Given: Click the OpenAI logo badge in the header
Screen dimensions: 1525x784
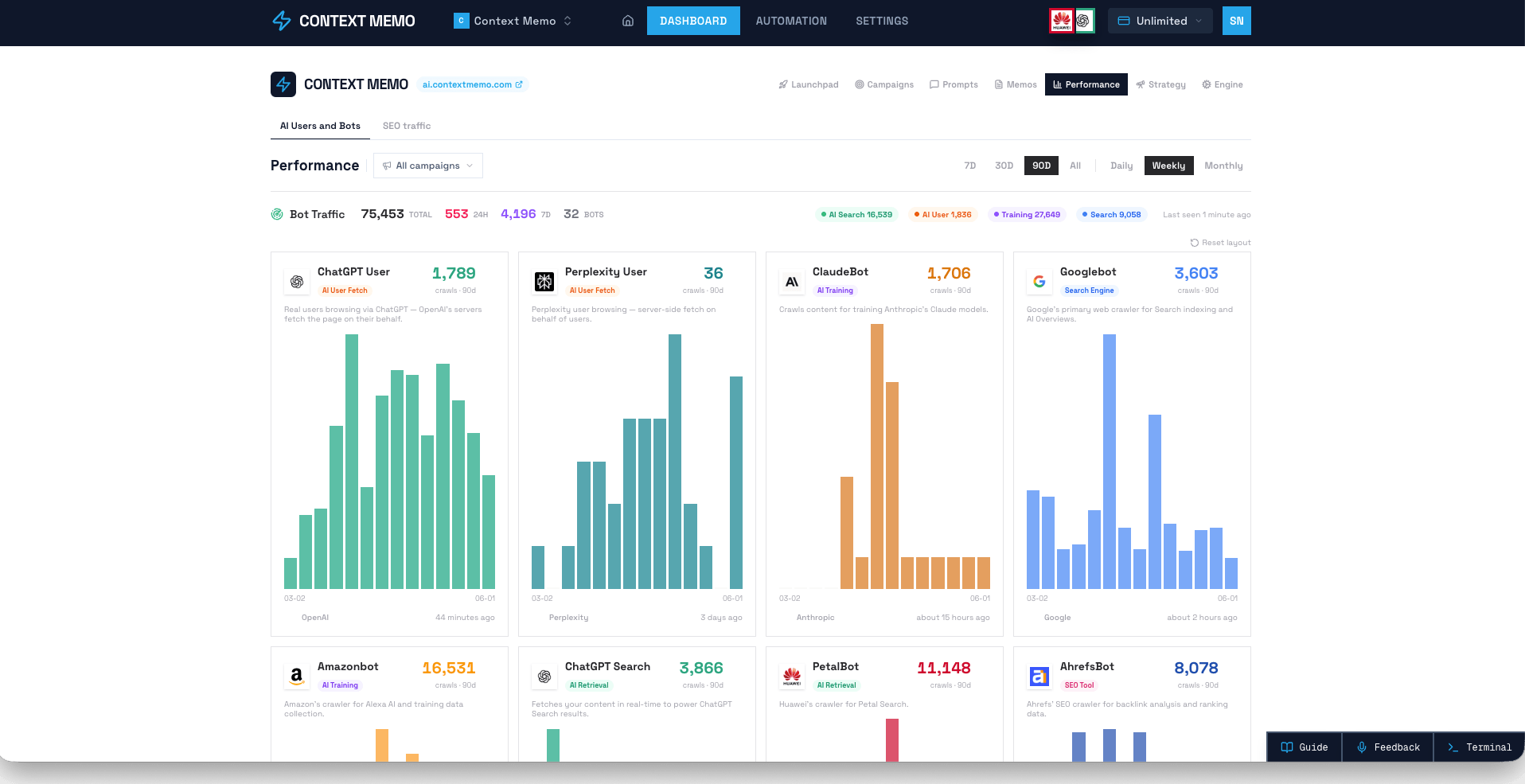Looking at the screenshot, I should pyautogui.click(x=1084, y=21).
